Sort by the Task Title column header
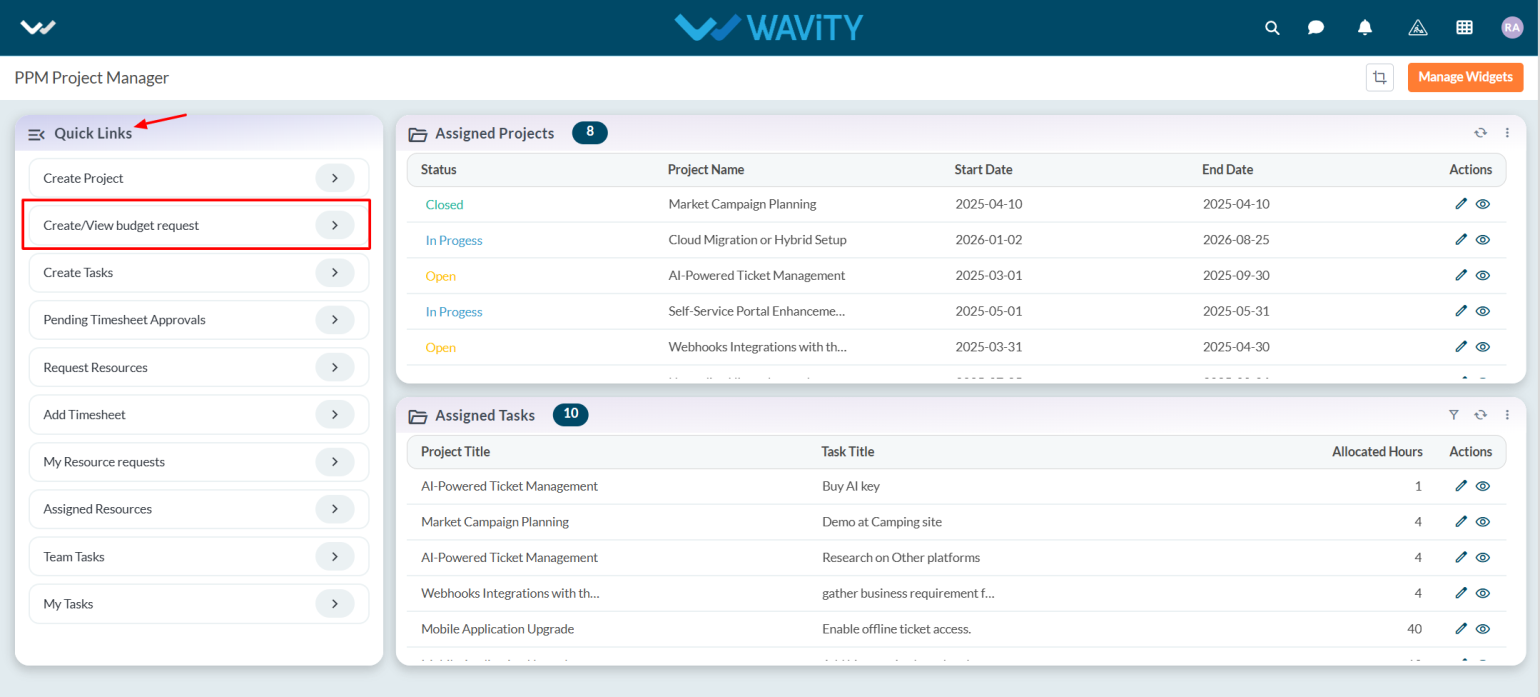Screen dimensions: 1540x697 click(848, 451)
